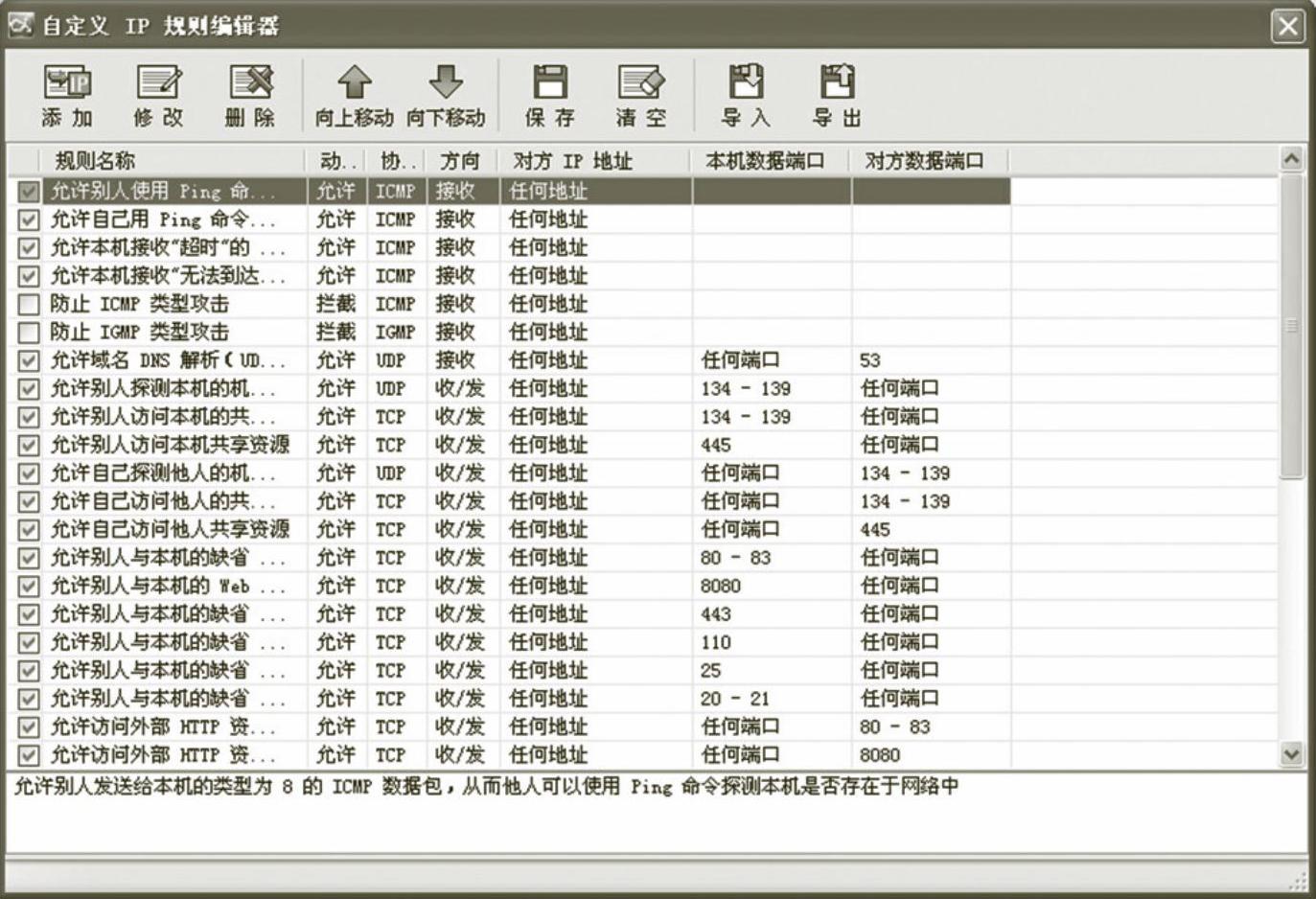Click the 拦截 cell in the ICMP attack row
Screen dimensions: 1316x899
point(335,304)
